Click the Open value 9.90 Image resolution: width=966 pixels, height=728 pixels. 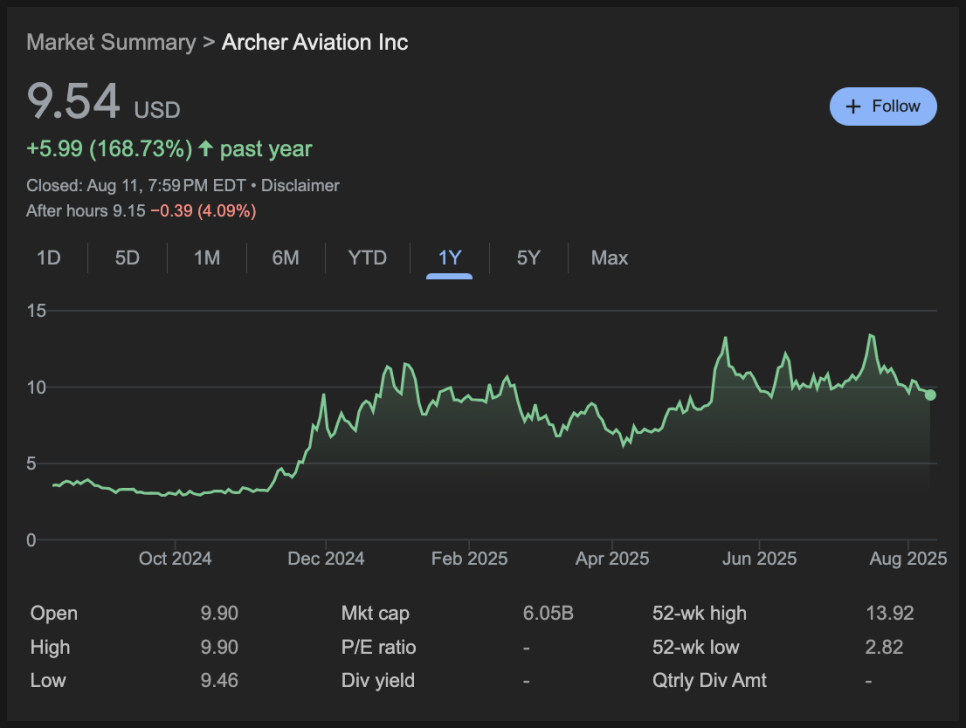[x=219, y=613]
